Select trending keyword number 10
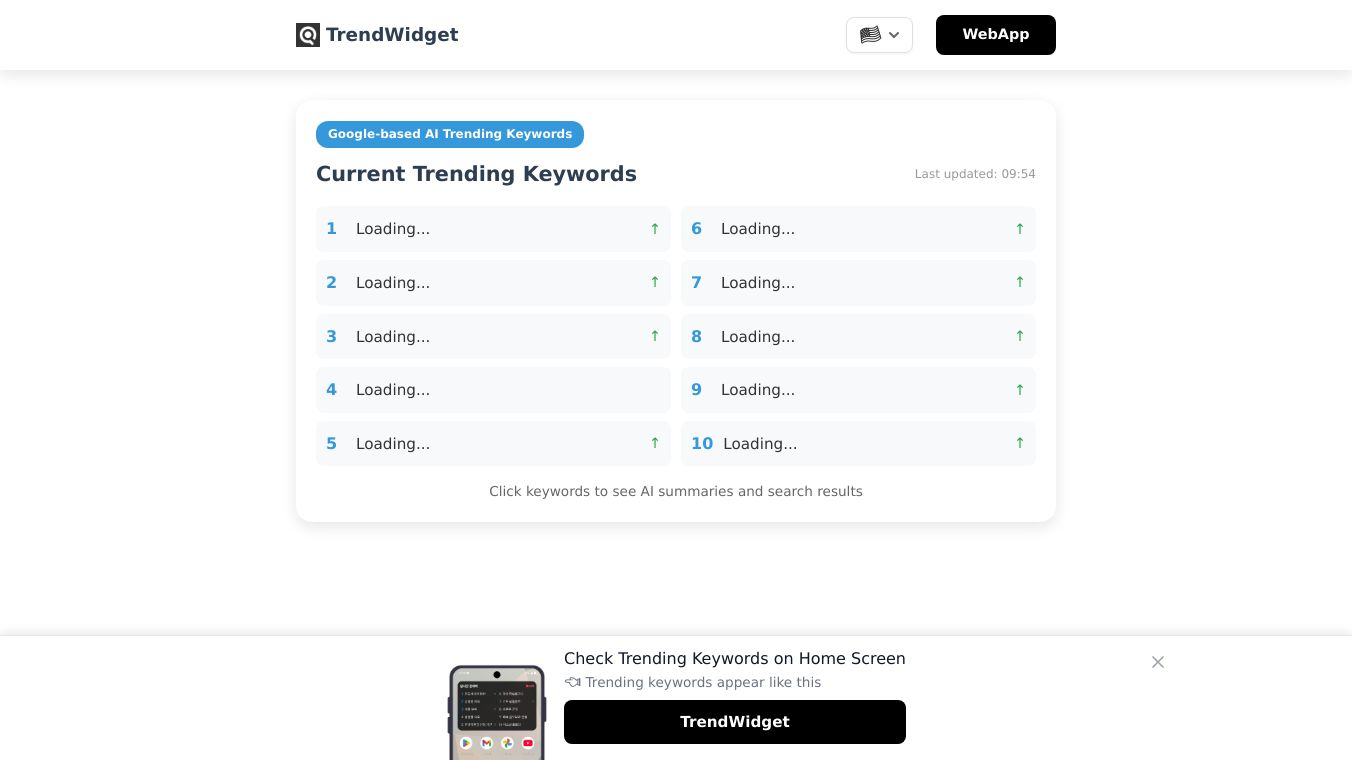 coord(858,443)
